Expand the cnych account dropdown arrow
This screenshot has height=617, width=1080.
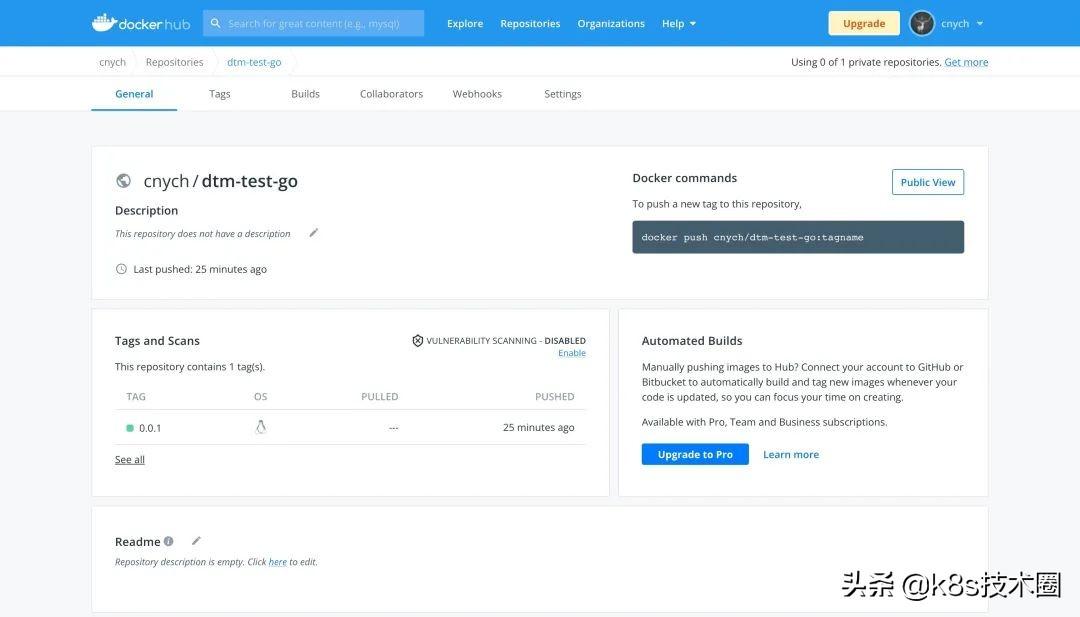(979, 23)
